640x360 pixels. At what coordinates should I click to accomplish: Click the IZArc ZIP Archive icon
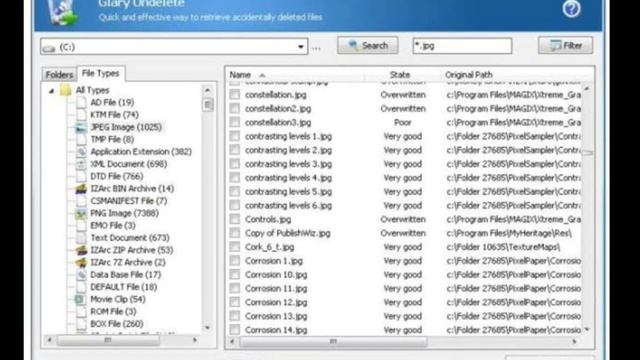pyautogui.click(x=81, y=250)
